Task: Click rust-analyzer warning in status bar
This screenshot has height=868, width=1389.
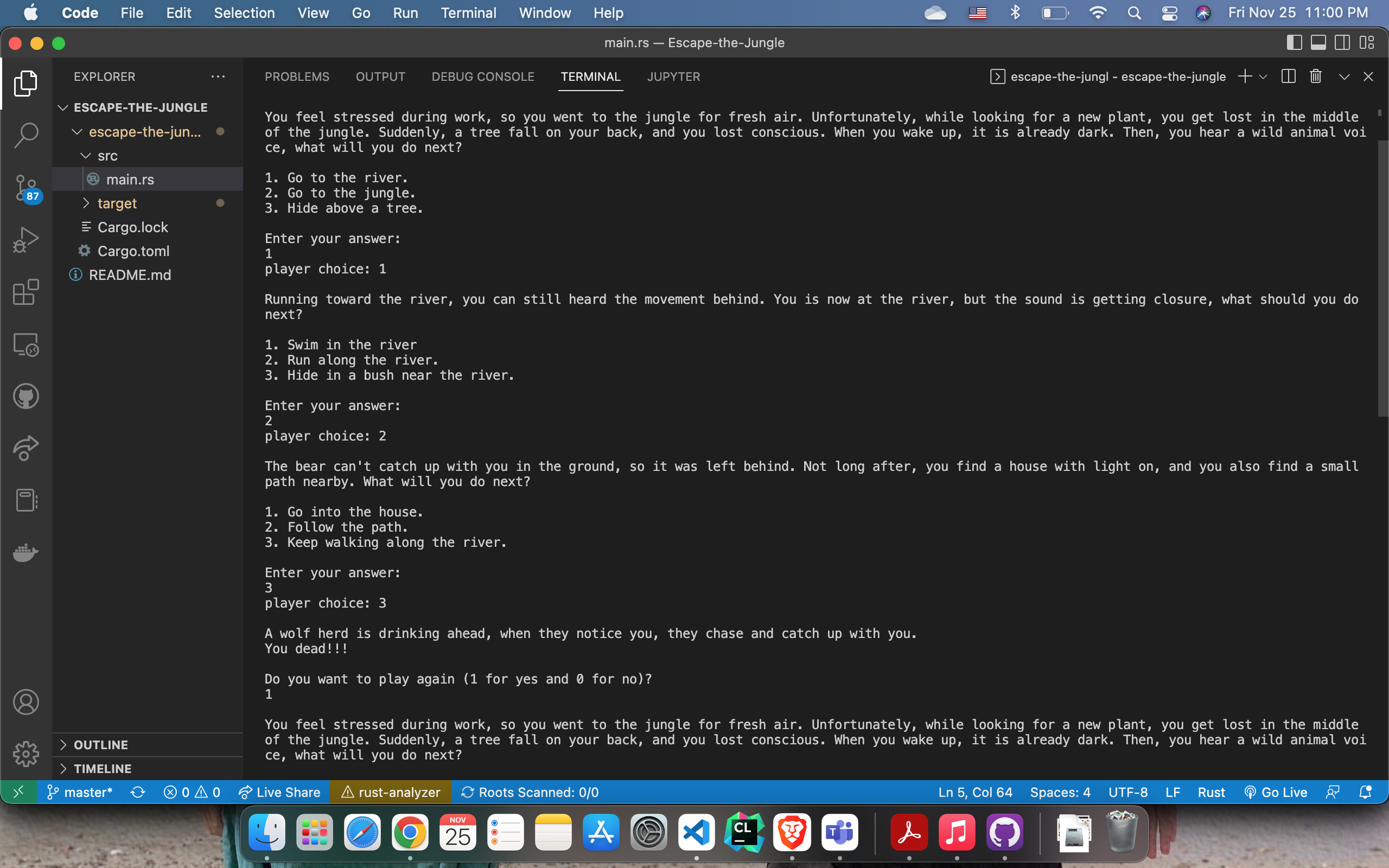Action: pos(390,792)
